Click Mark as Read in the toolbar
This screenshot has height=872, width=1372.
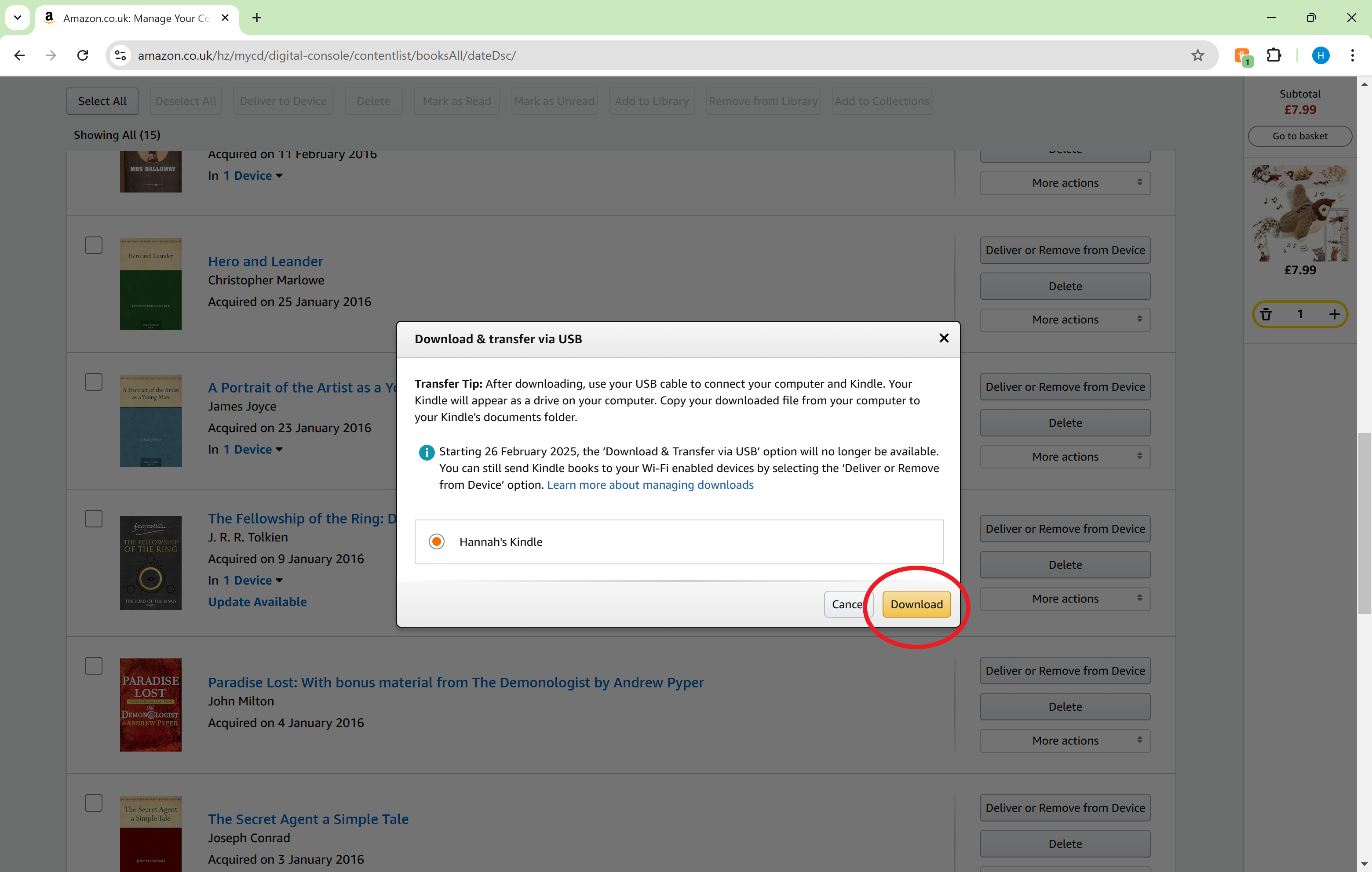457,101
